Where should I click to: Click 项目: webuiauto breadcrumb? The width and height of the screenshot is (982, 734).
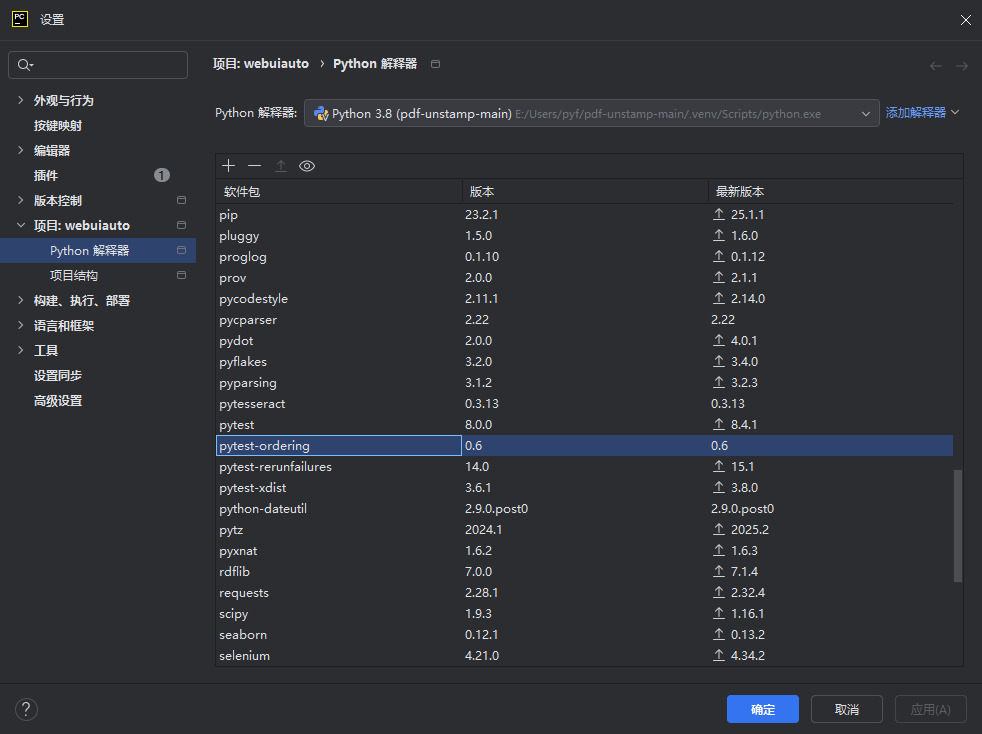click(x=261, y=64)
